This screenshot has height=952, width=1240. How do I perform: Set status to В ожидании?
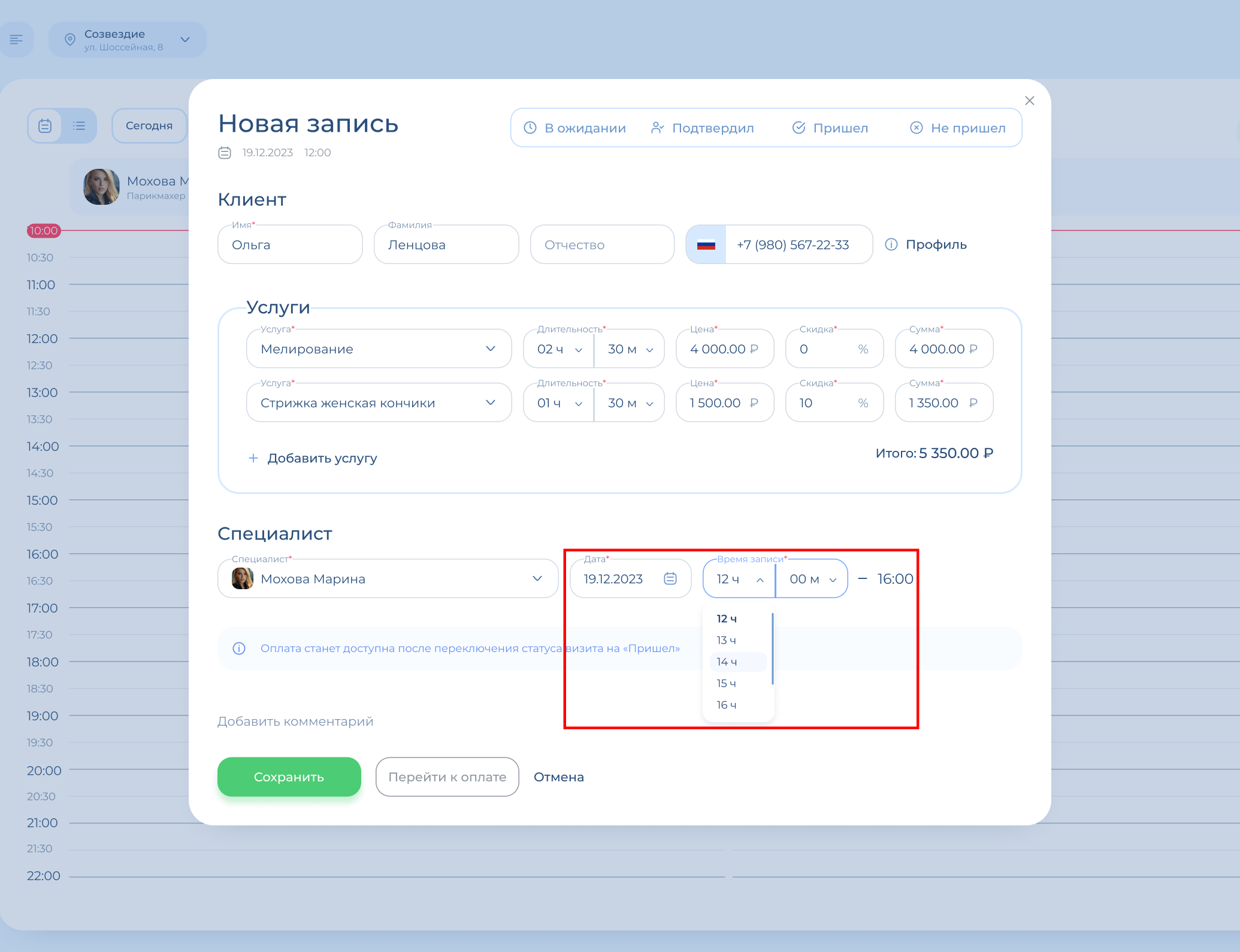pyautogui.click(x=575, y=128)
